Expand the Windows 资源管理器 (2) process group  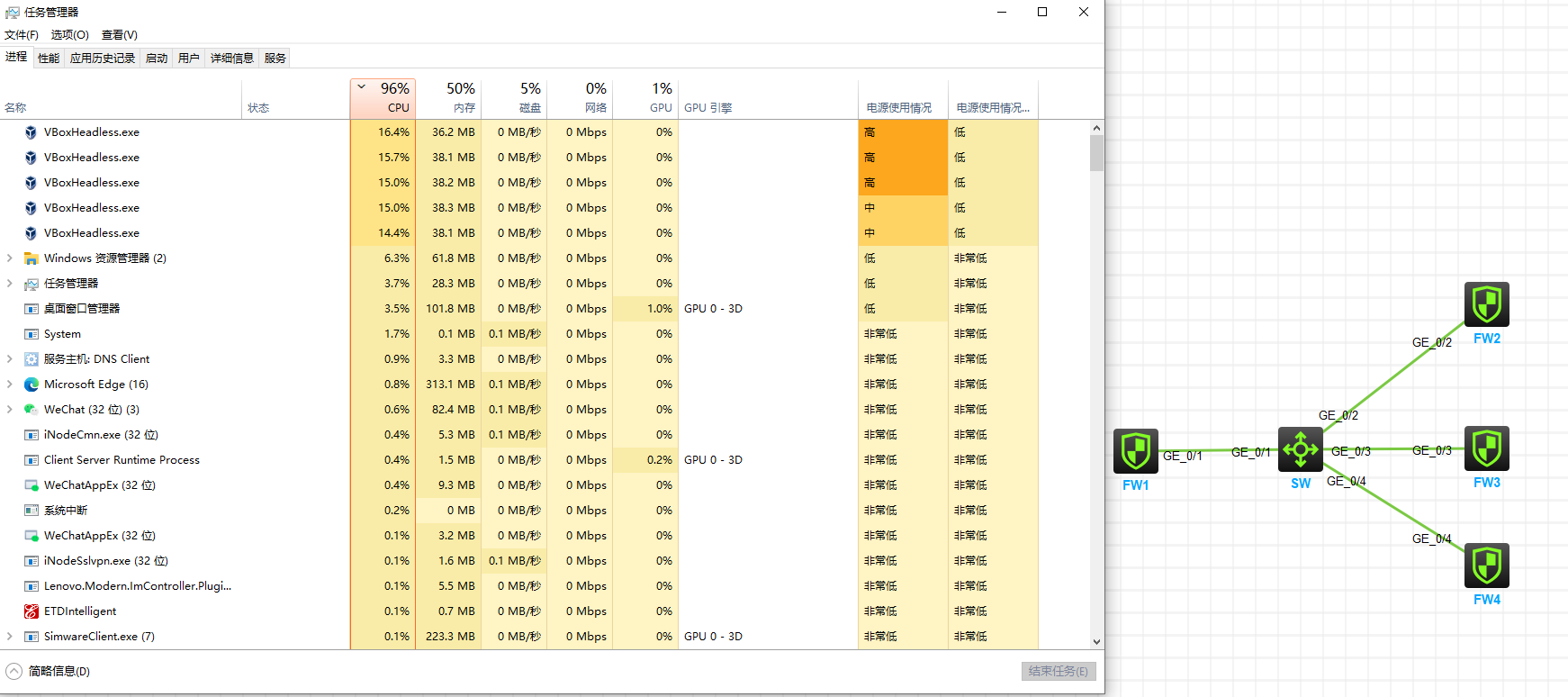10,258
